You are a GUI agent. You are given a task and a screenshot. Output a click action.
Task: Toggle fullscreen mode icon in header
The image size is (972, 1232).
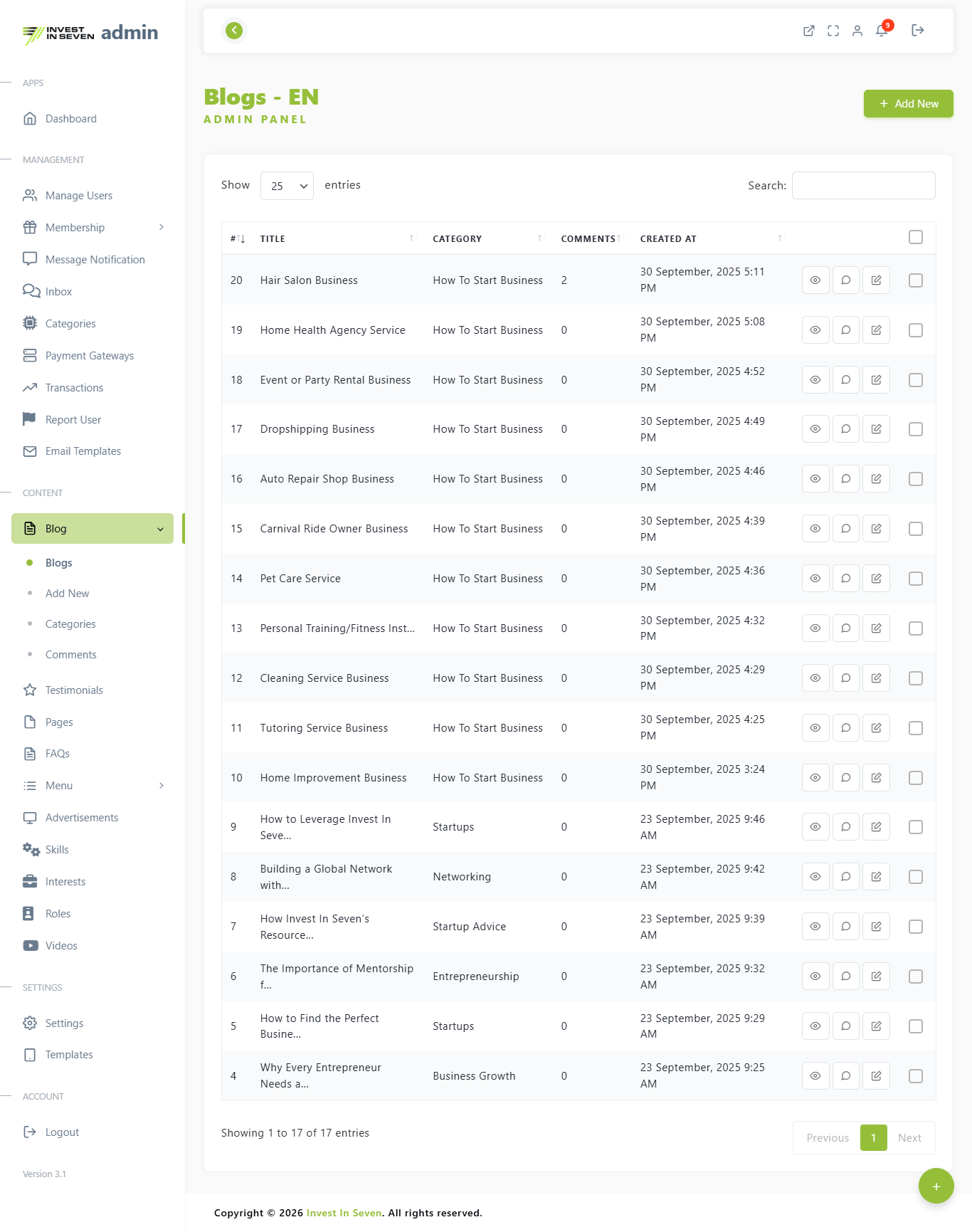pyautogui.click(x=833, y=31)
